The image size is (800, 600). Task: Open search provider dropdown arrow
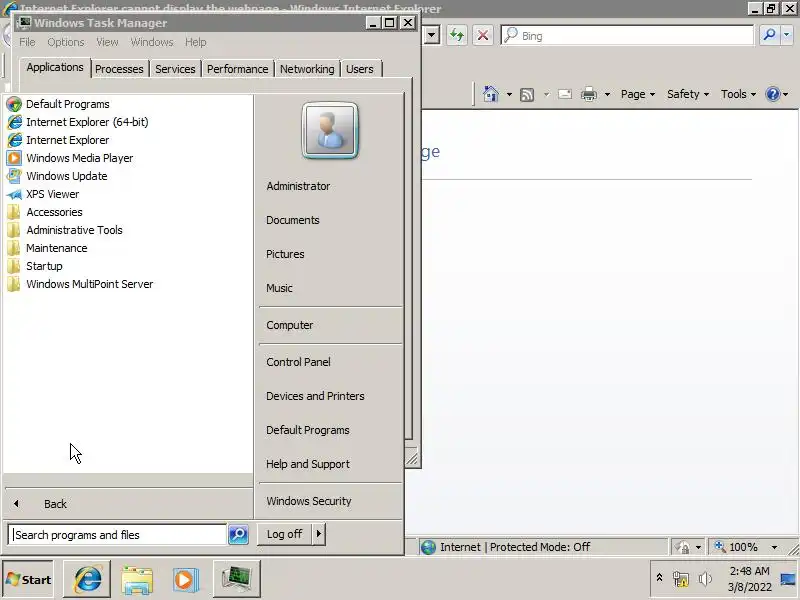[786, 35]
